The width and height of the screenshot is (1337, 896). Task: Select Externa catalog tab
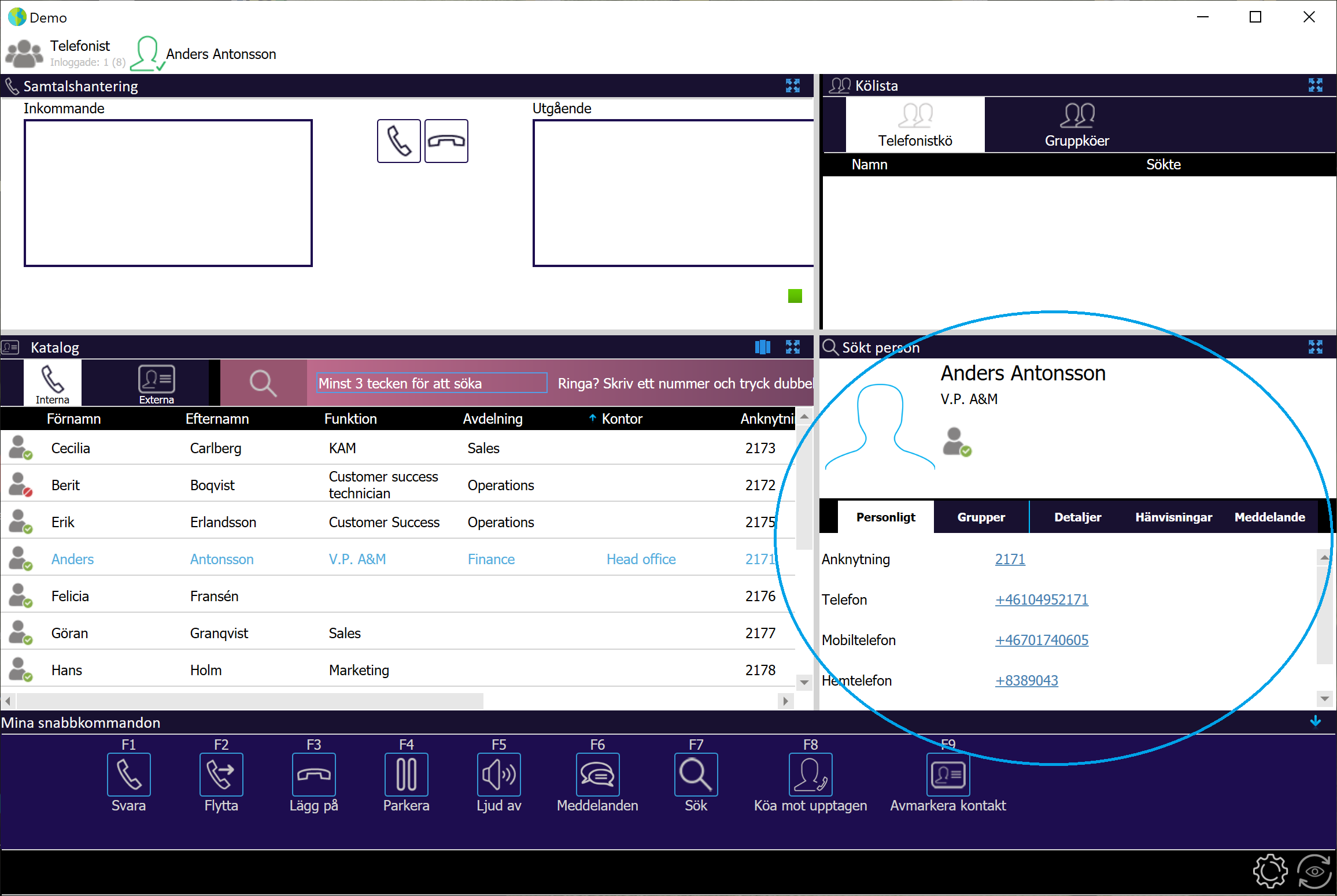click(156, 383)
